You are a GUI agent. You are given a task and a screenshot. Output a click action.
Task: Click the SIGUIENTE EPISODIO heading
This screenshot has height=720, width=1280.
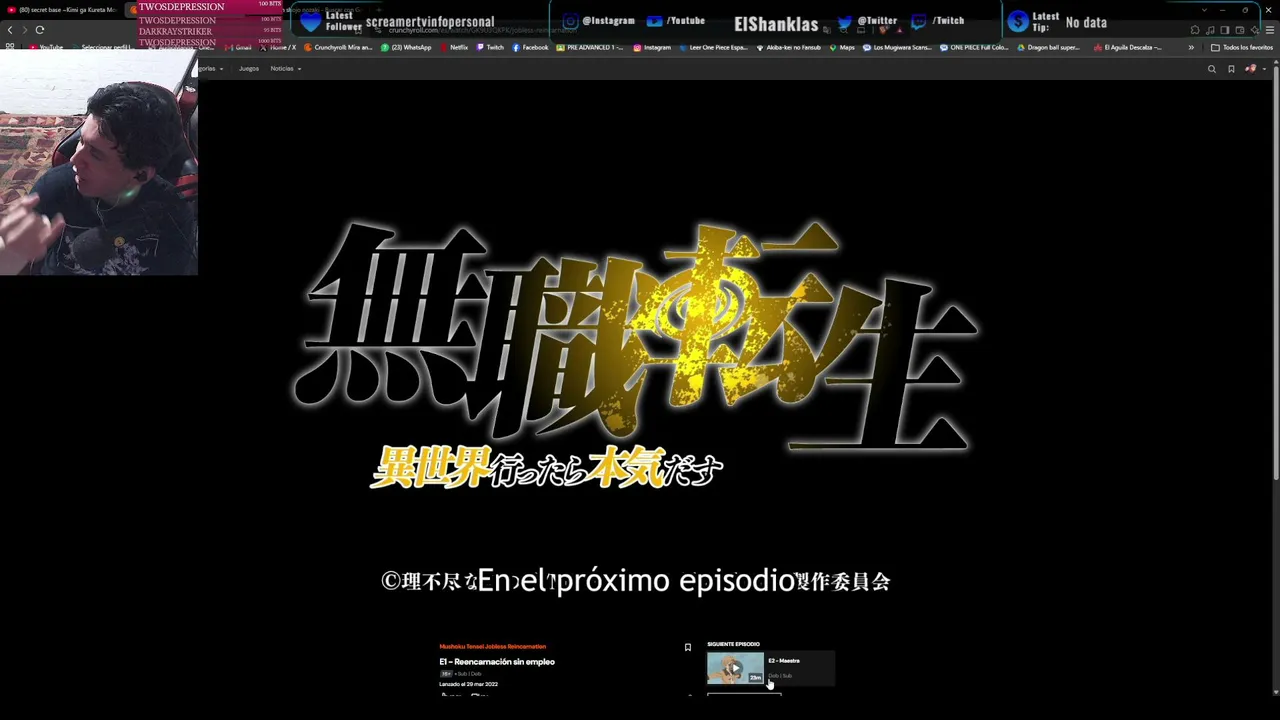pos(733,644)
